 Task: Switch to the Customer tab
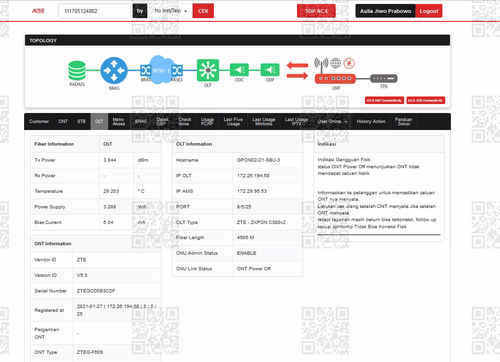coord(39,121)
